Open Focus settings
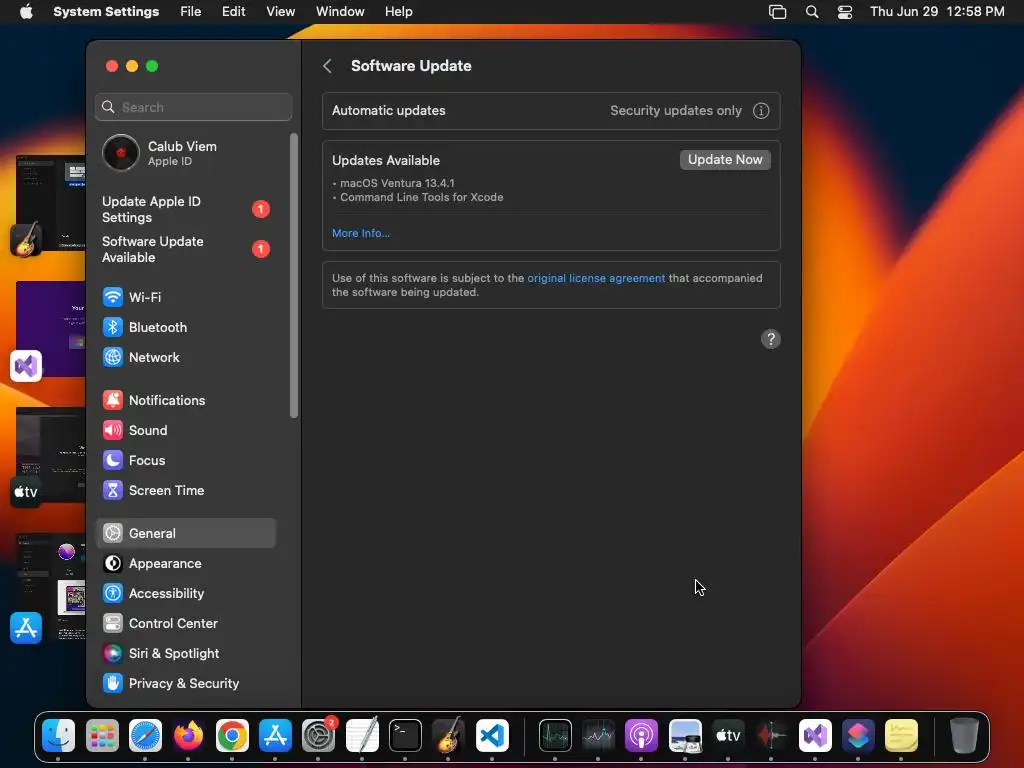Screen dimensions: 1024x768 point(185,460)
